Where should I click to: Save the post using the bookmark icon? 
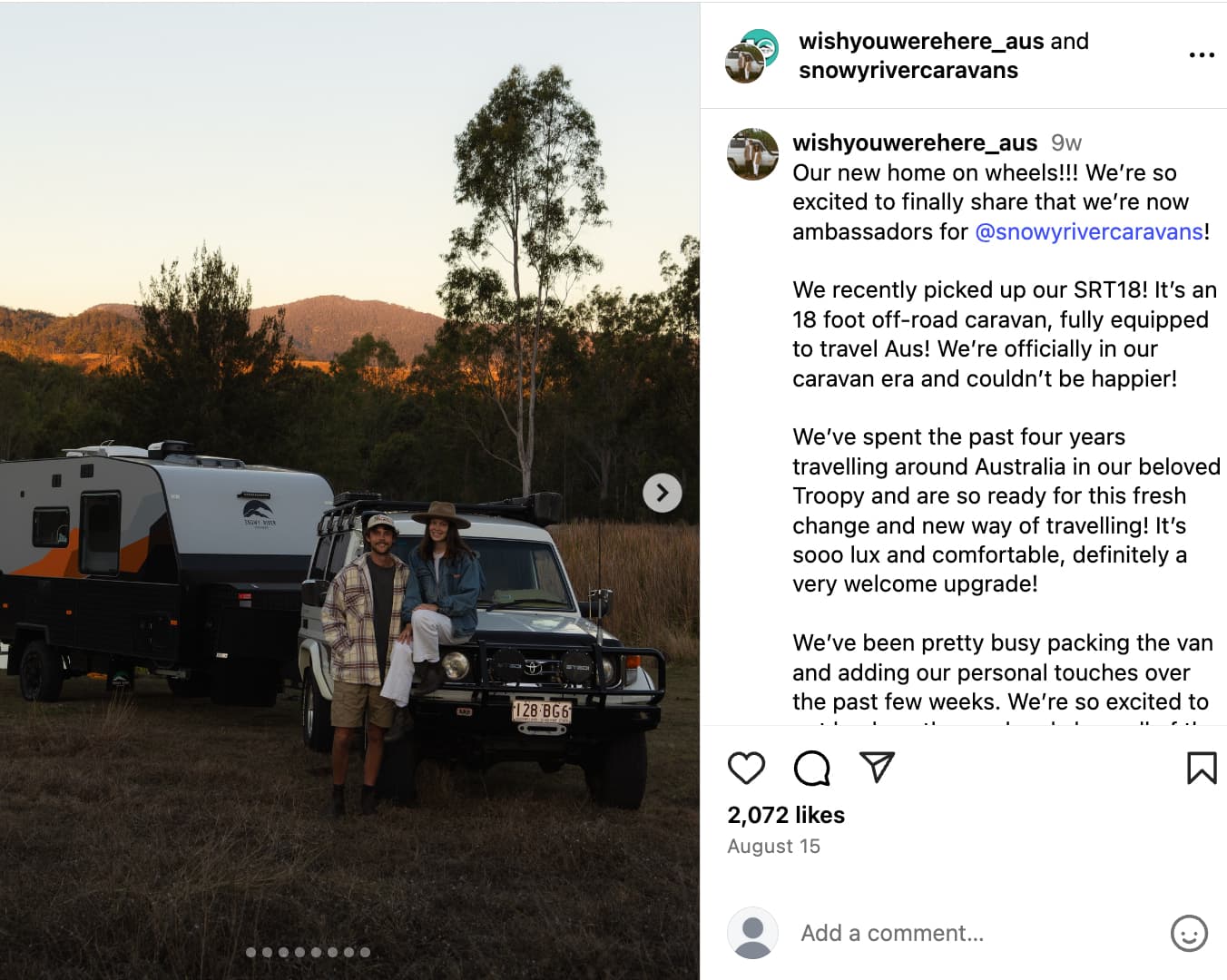pyautogui.click(x=1202, y=767)
